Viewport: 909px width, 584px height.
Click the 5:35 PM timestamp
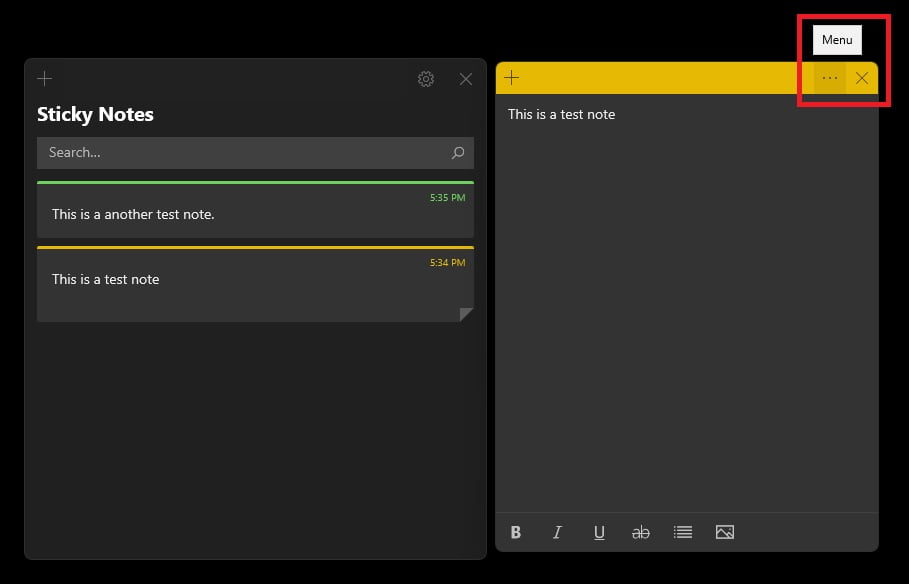point(448,198)
